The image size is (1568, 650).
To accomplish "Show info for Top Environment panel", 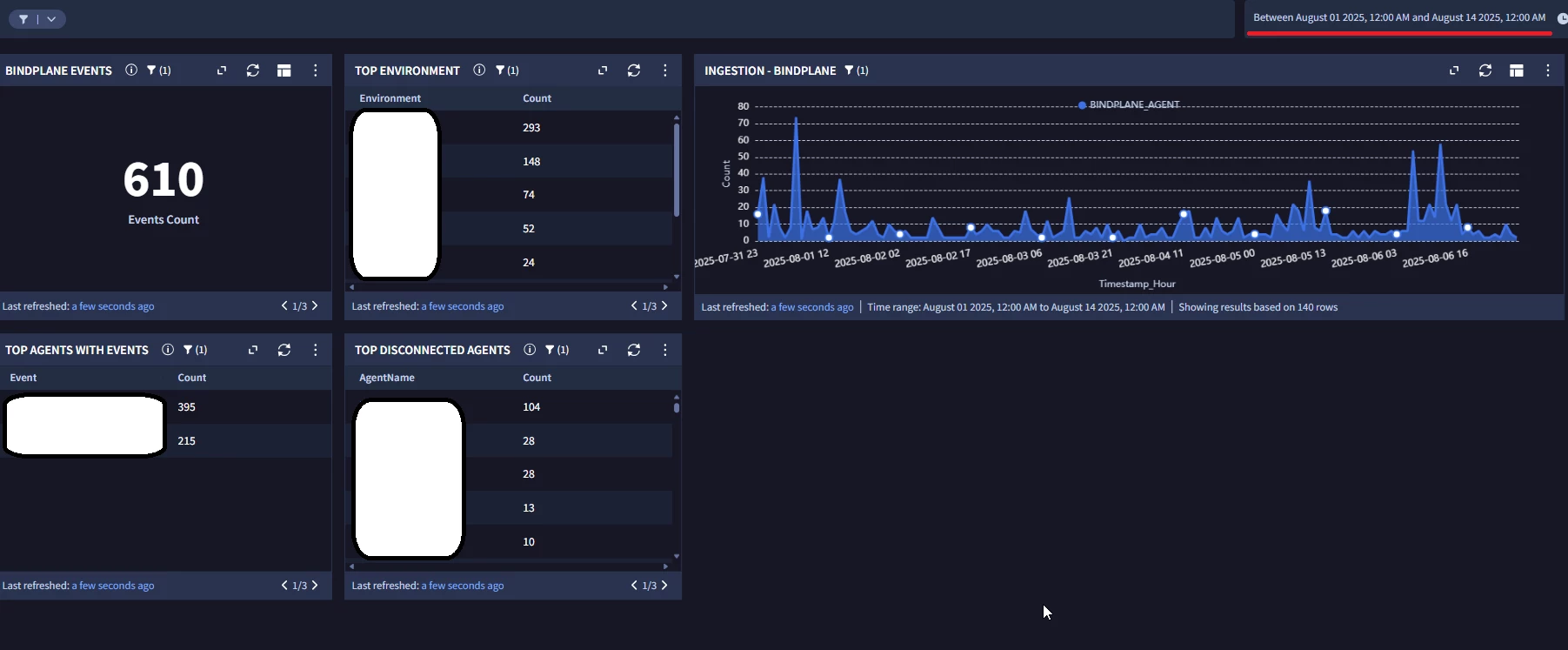I will point(479,70).
